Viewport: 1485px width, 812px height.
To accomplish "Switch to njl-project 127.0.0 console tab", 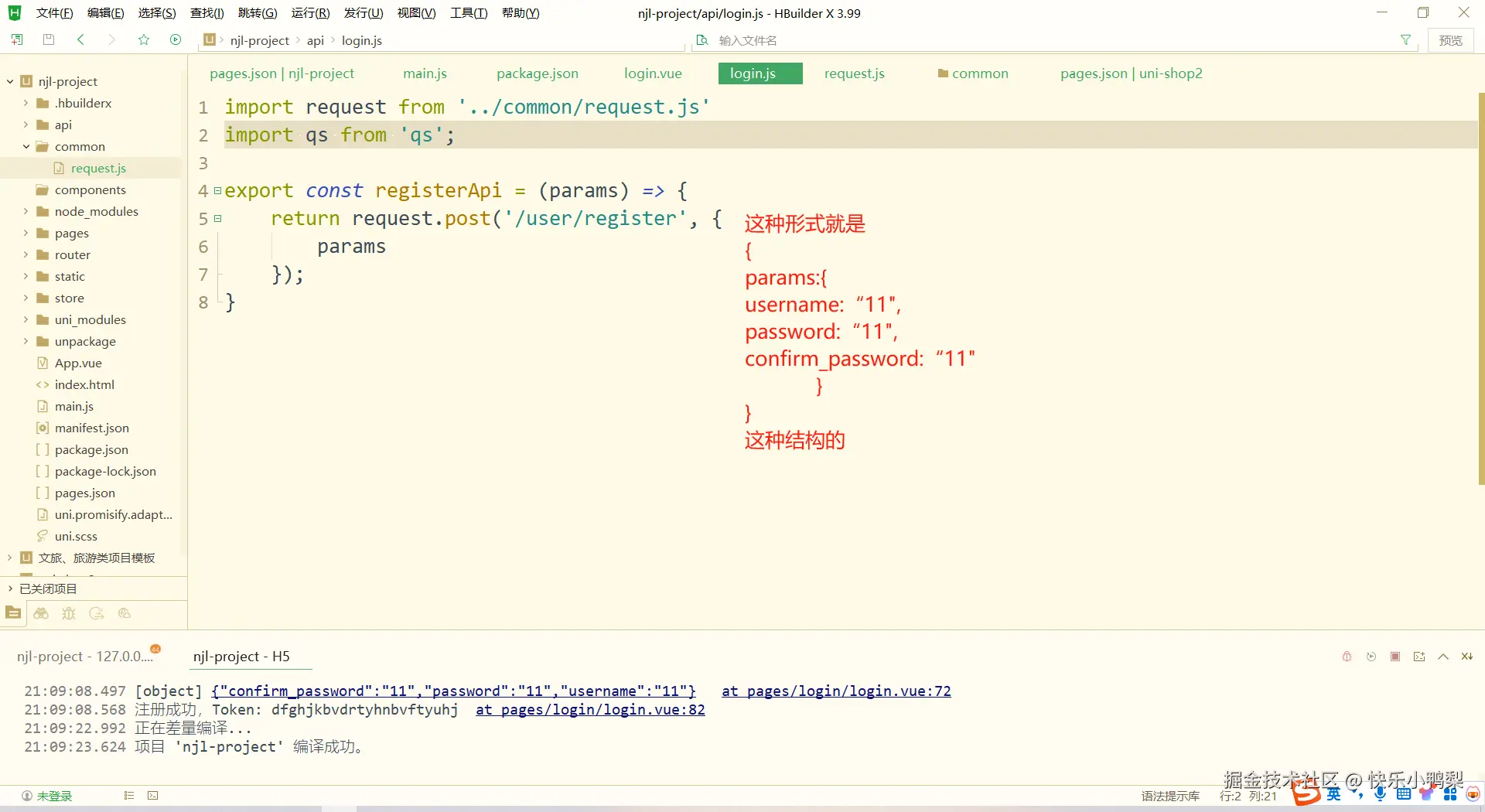I will [85, 657].
